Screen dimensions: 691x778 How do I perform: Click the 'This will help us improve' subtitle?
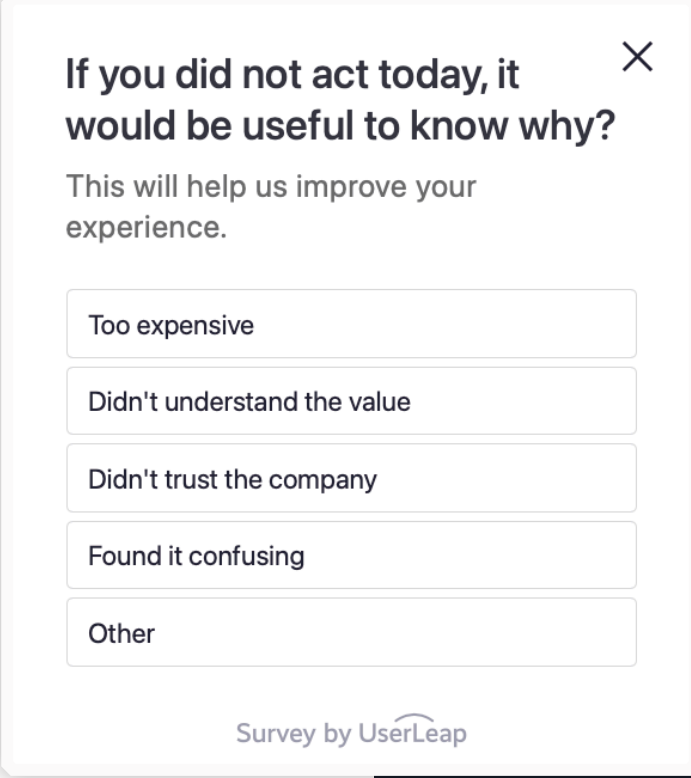pos(271,207)
